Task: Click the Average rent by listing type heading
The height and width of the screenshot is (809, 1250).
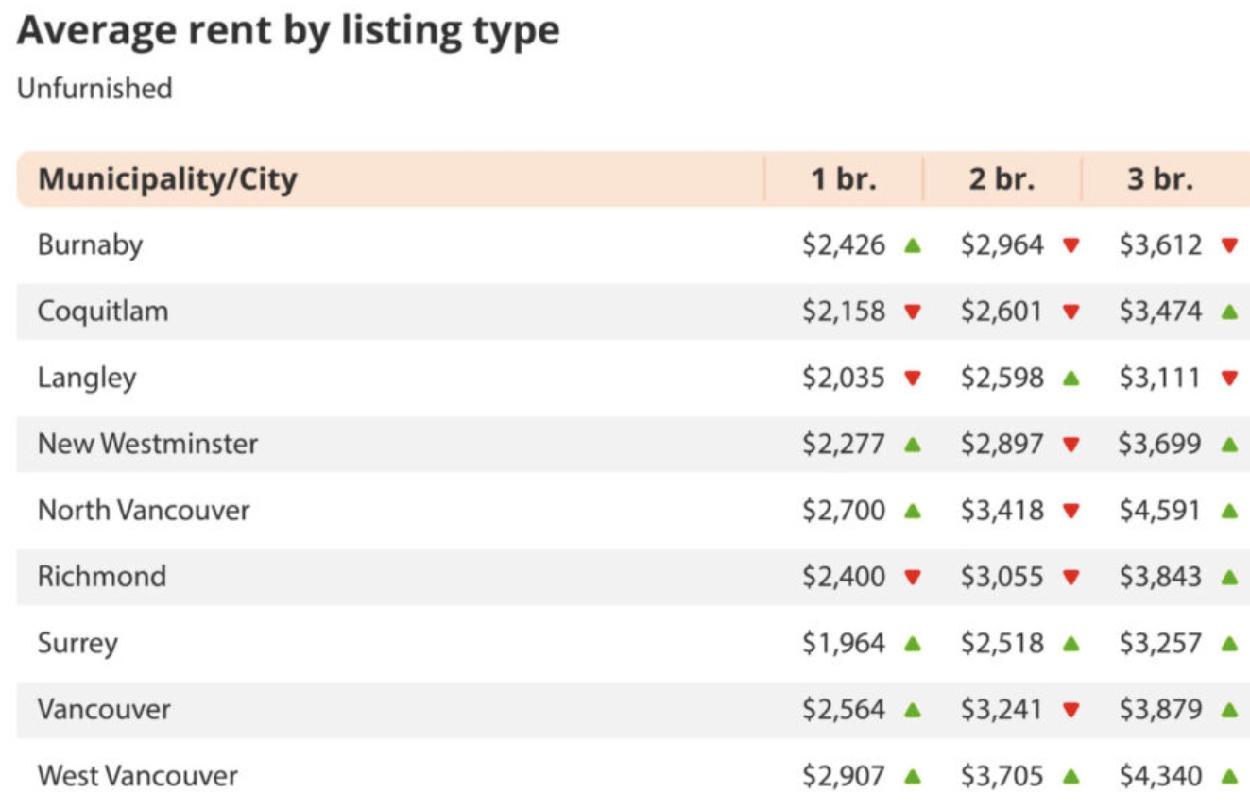Action: pos(288,31)
